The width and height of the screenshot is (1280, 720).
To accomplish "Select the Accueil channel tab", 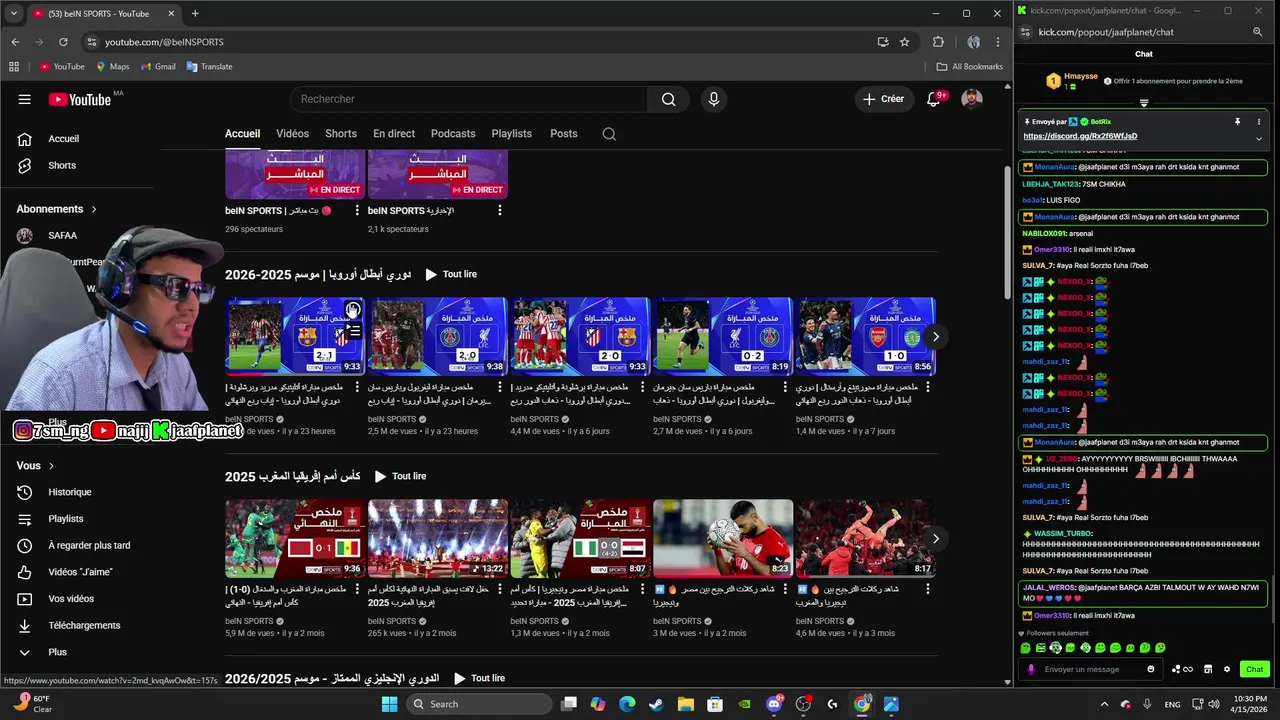I will tap(242, 134).
